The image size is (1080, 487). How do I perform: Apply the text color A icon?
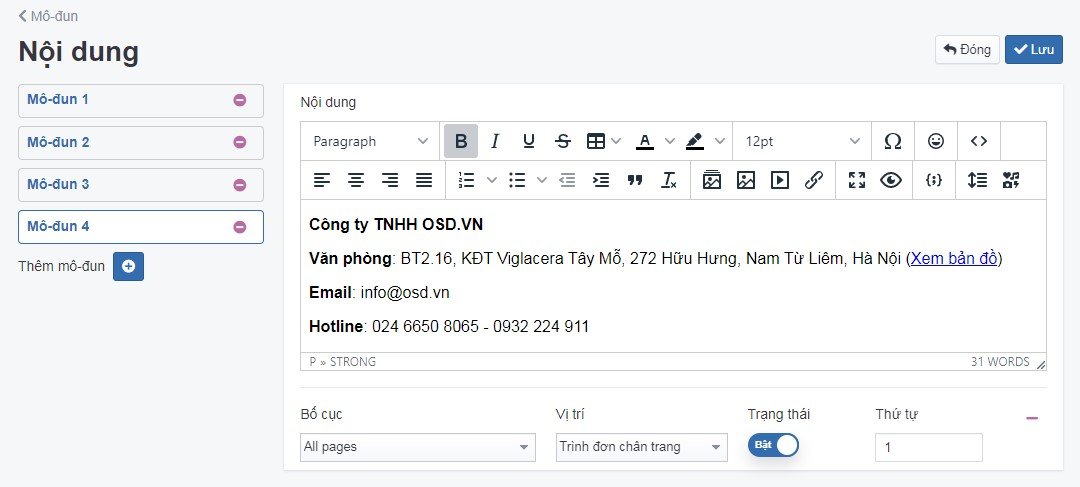[644, 141]
